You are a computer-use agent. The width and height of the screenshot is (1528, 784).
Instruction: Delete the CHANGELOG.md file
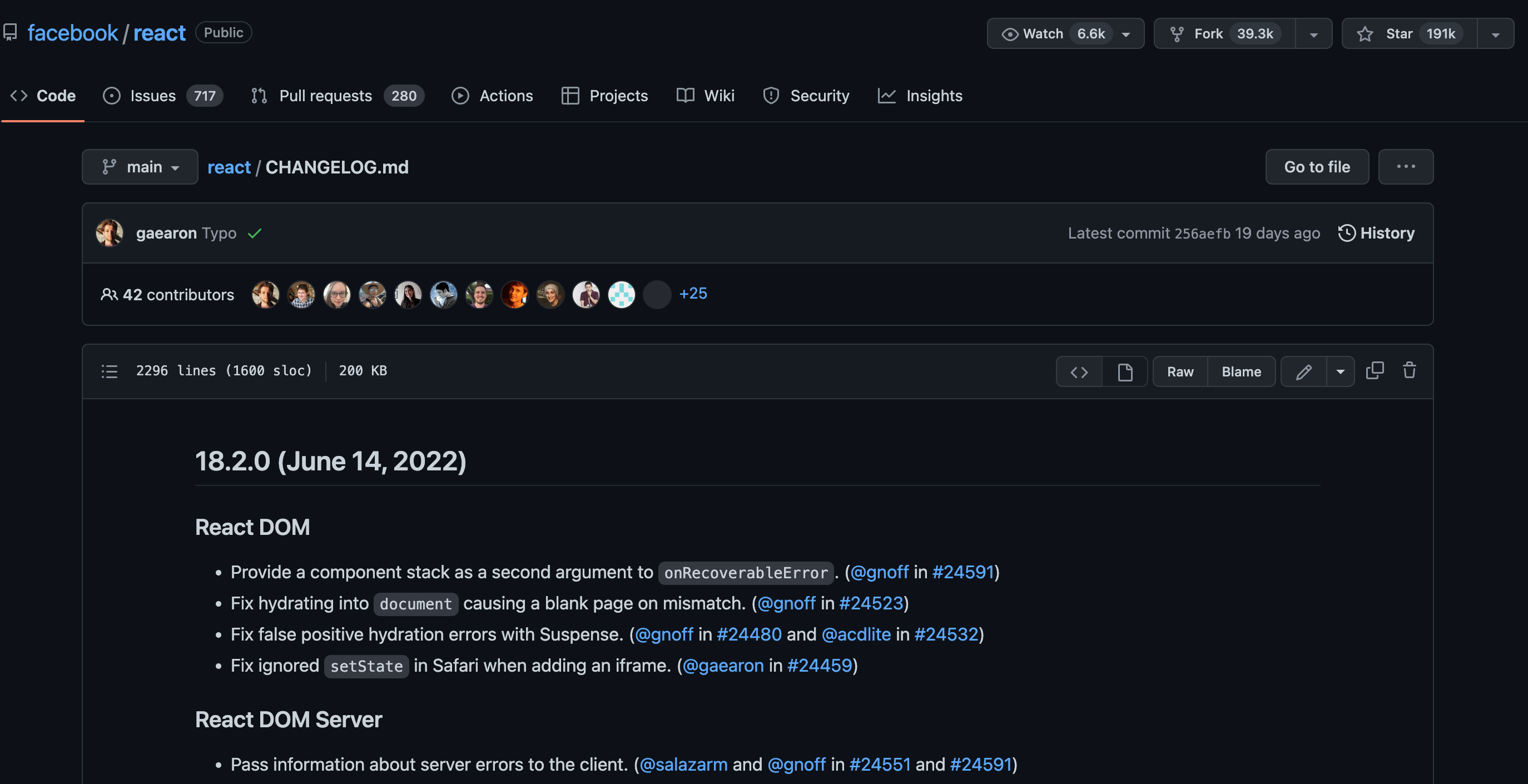(1410, 371)
